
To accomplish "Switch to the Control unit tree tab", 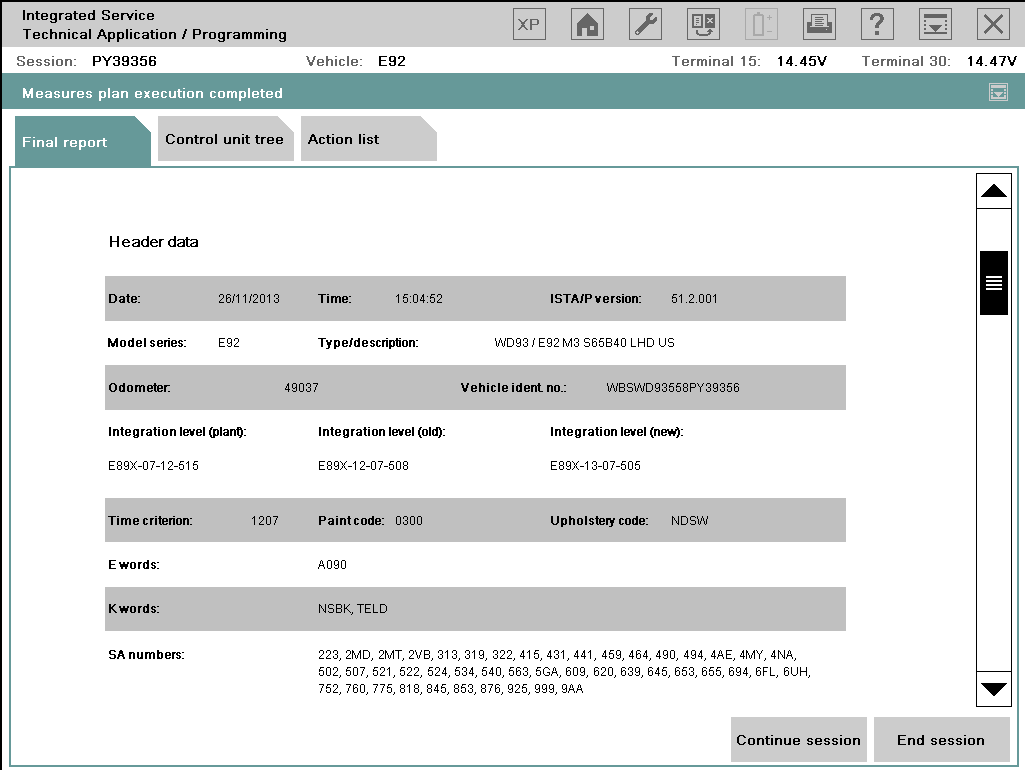I will coord(224,140).
